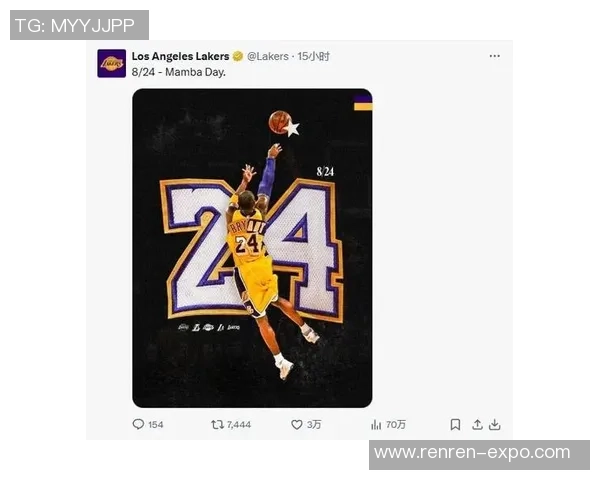Click the share upload arrow icon

(x=477, y=424)
